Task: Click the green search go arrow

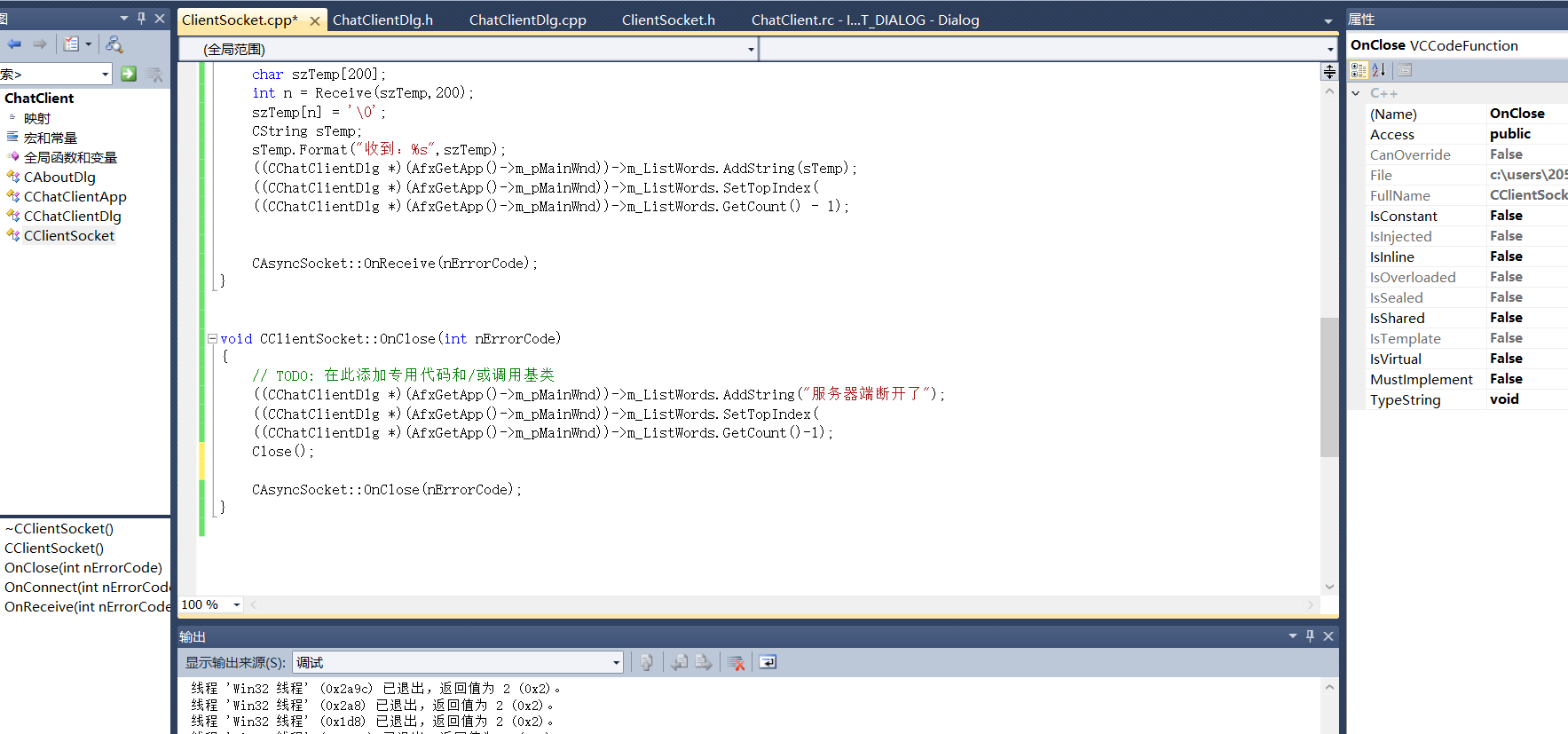Action: (129, 74)
